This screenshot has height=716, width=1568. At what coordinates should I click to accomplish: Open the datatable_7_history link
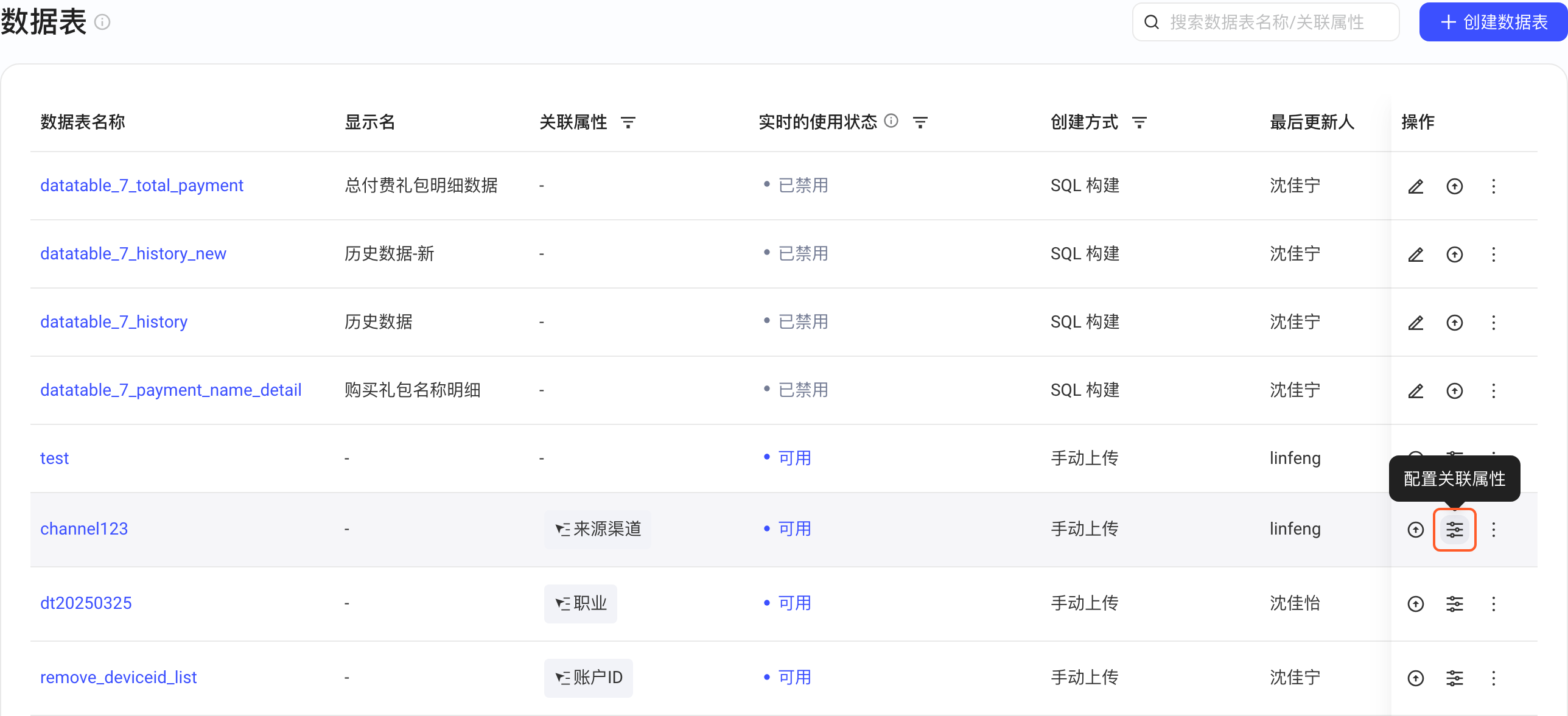point(114,321)
